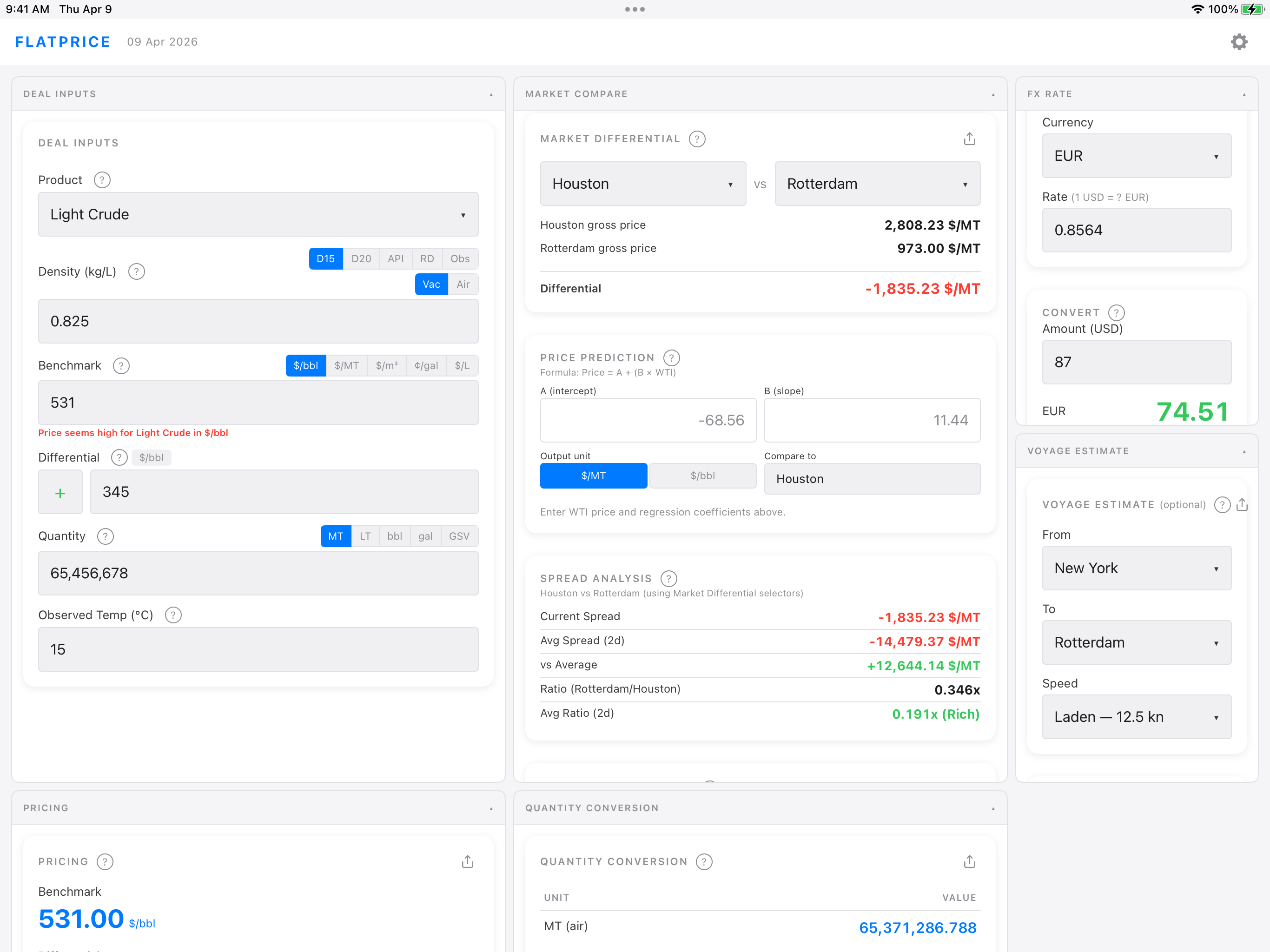Select bbl quantity unit tab

[395, 536]
